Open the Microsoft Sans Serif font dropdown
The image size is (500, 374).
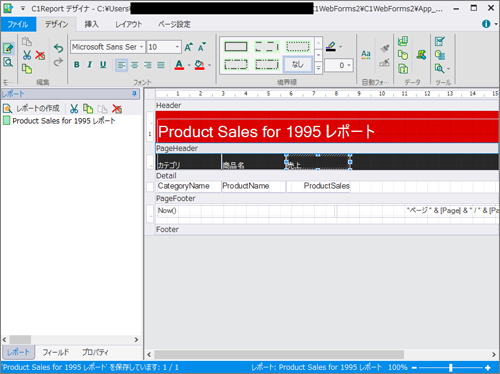(141, 47)
